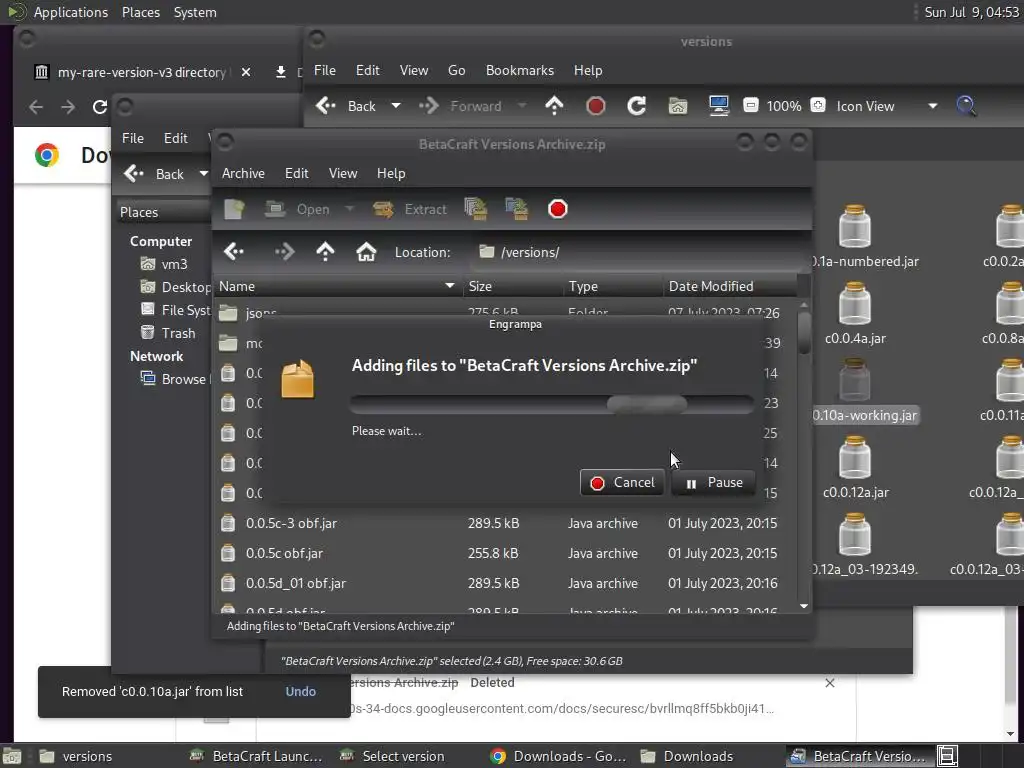Reload the versions folder

(x=637, y=106)
